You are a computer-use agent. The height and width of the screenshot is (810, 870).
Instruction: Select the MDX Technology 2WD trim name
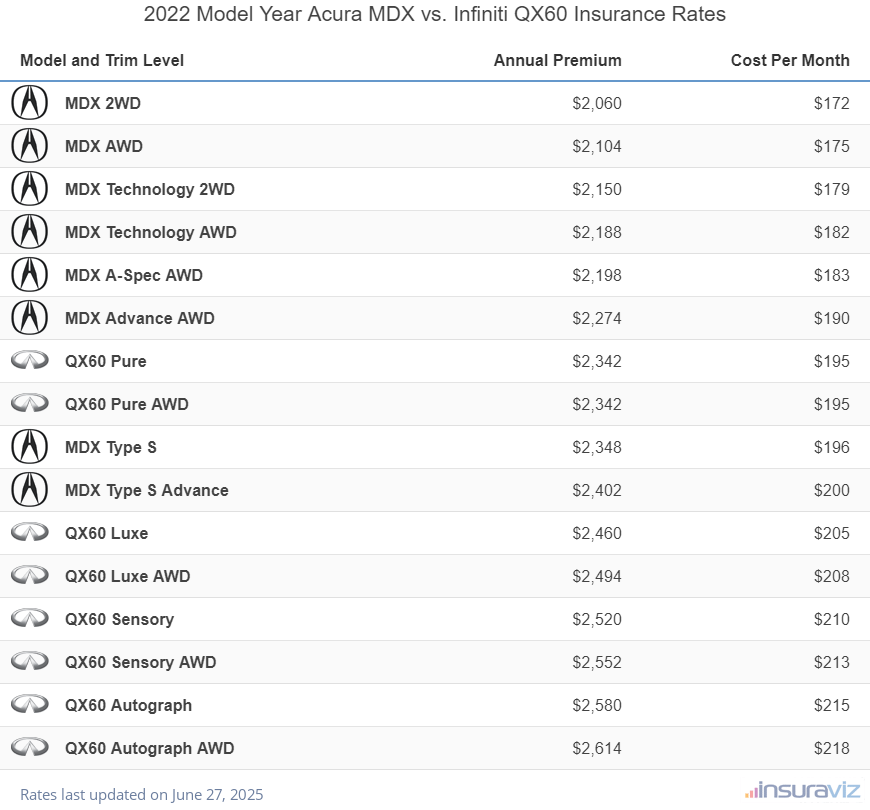(x=150, y=189)
